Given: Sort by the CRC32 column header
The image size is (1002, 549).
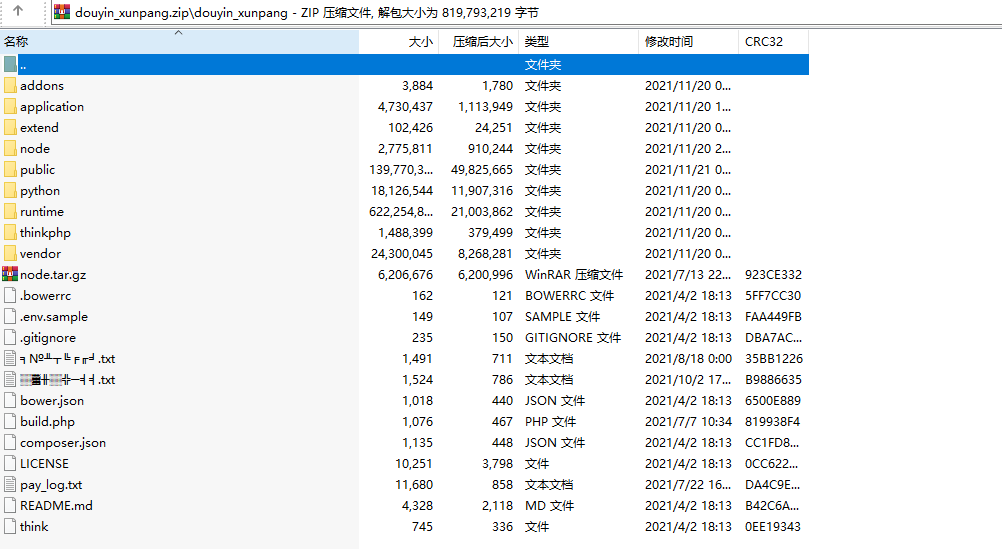Looking at the screenshot, I should (773, 42).
